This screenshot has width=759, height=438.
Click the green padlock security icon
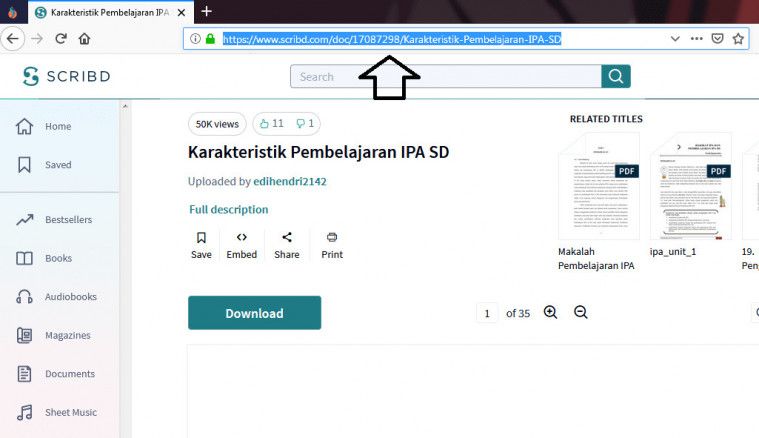tap(210, 39)
